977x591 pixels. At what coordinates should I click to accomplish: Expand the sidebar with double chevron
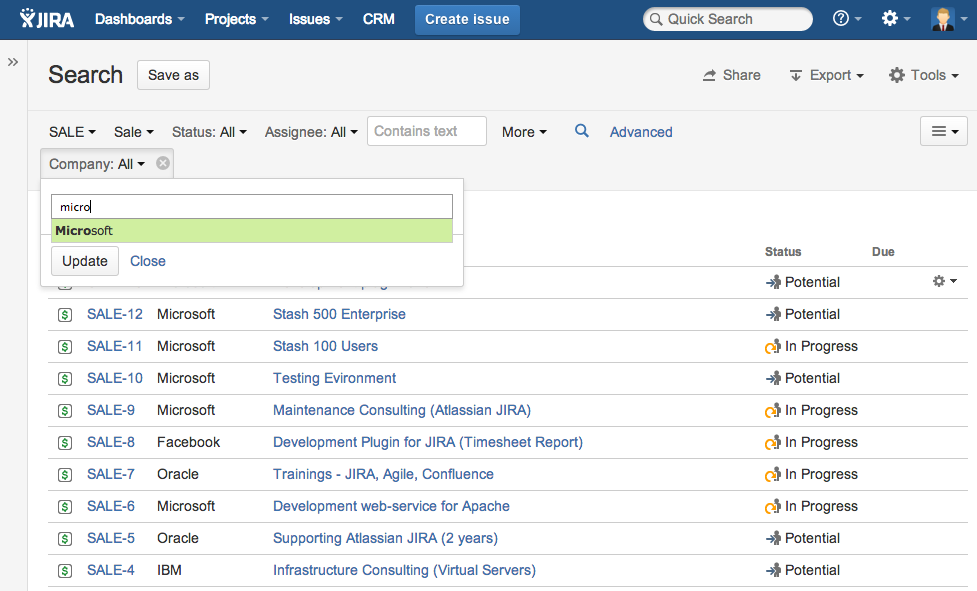click(12, 62)
